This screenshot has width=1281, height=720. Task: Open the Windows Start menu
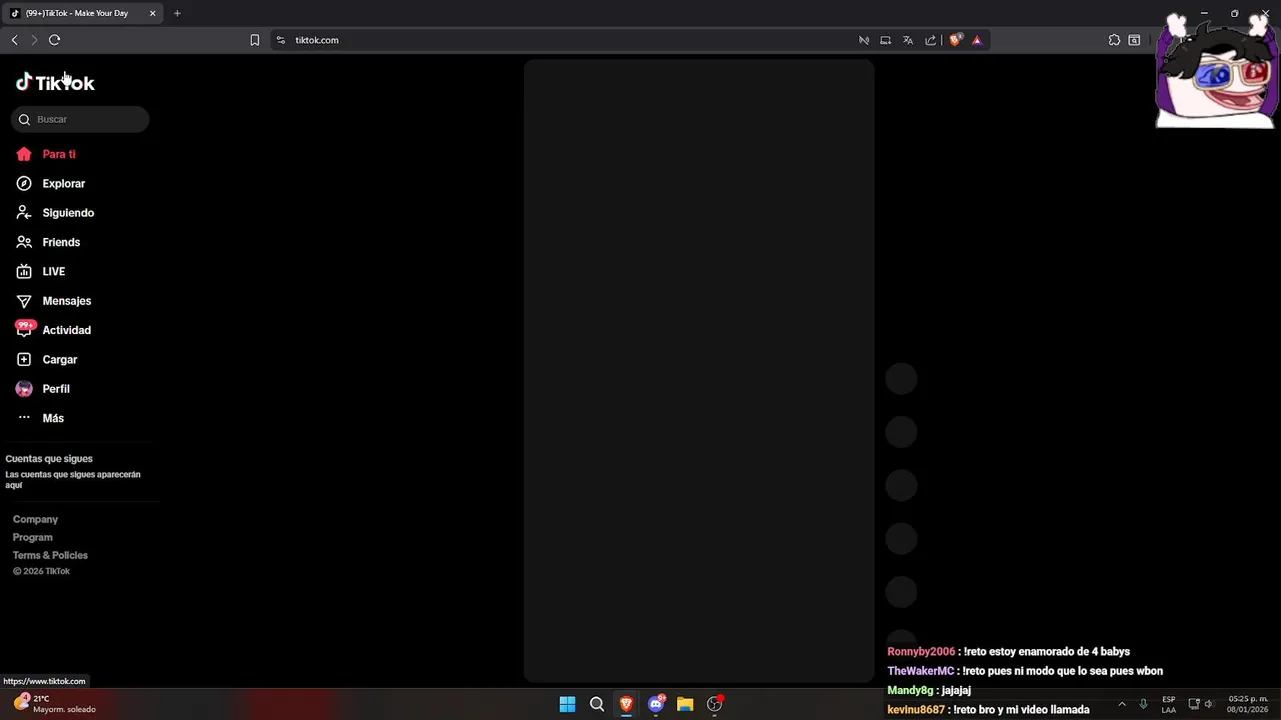pyautogui.click(x=567, y=704)
